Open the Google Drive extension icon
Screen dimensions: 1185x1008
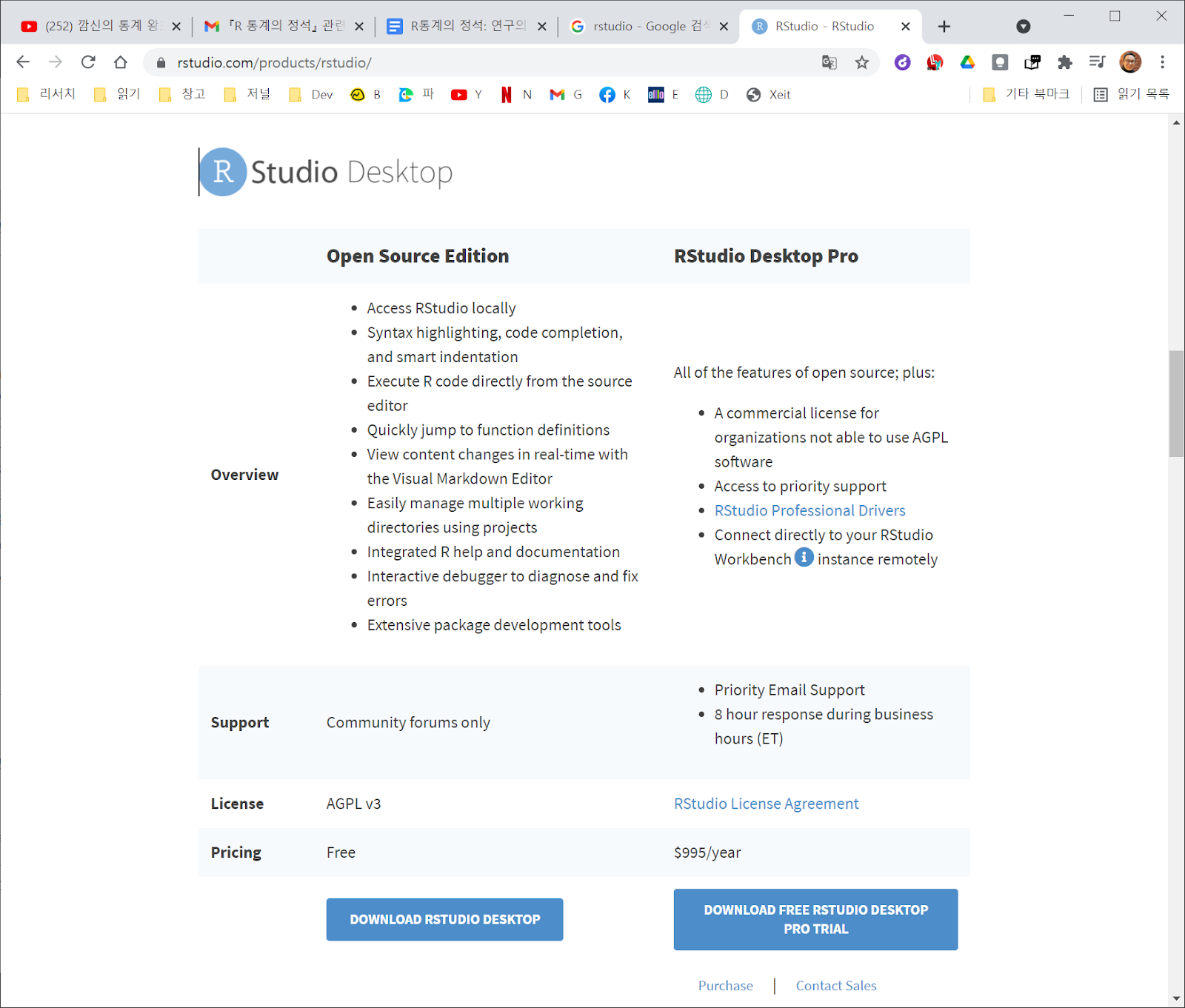click(967, 62)
